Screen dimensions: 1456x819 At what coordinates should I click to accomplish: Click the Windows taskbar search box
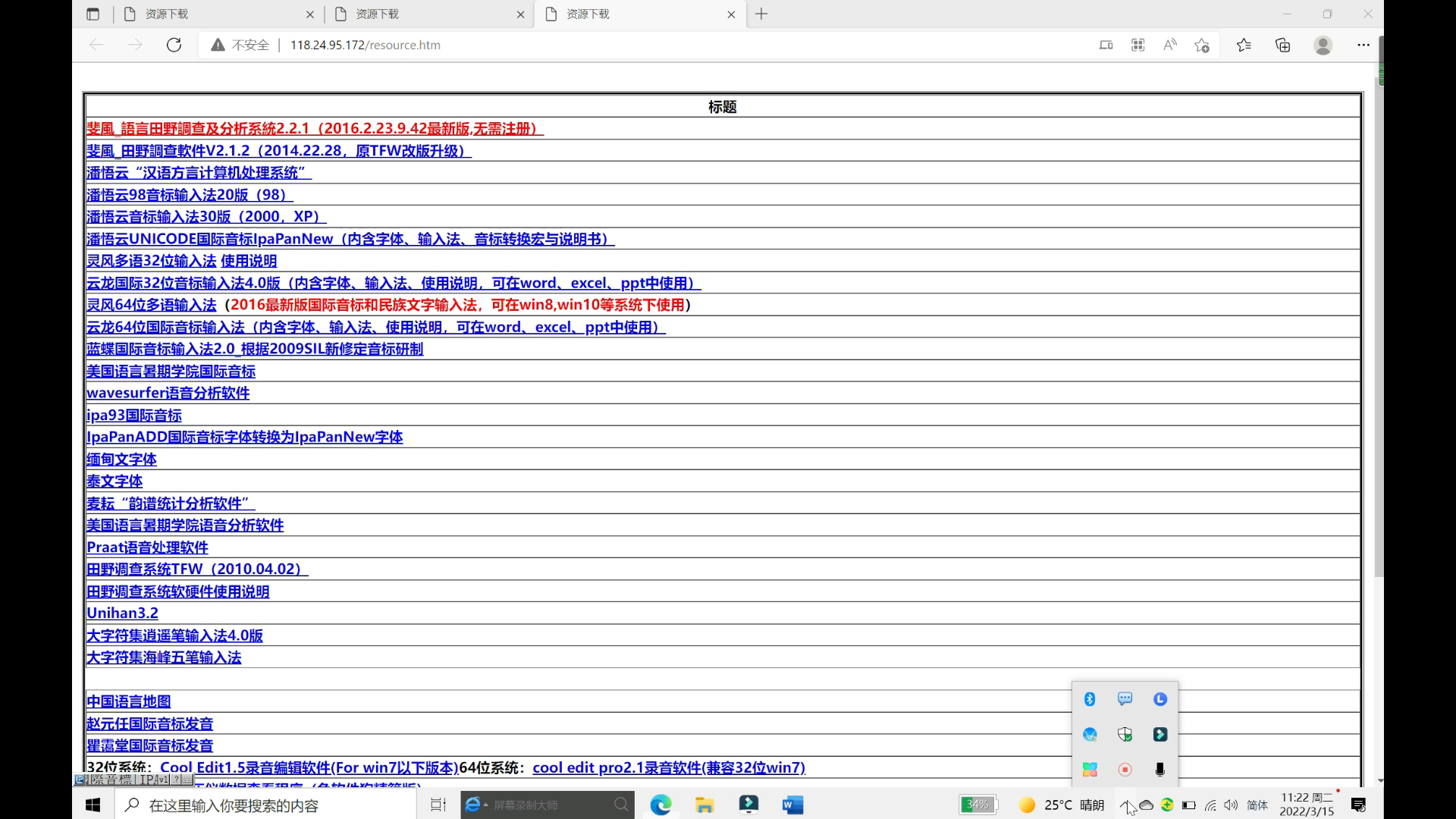265,805
